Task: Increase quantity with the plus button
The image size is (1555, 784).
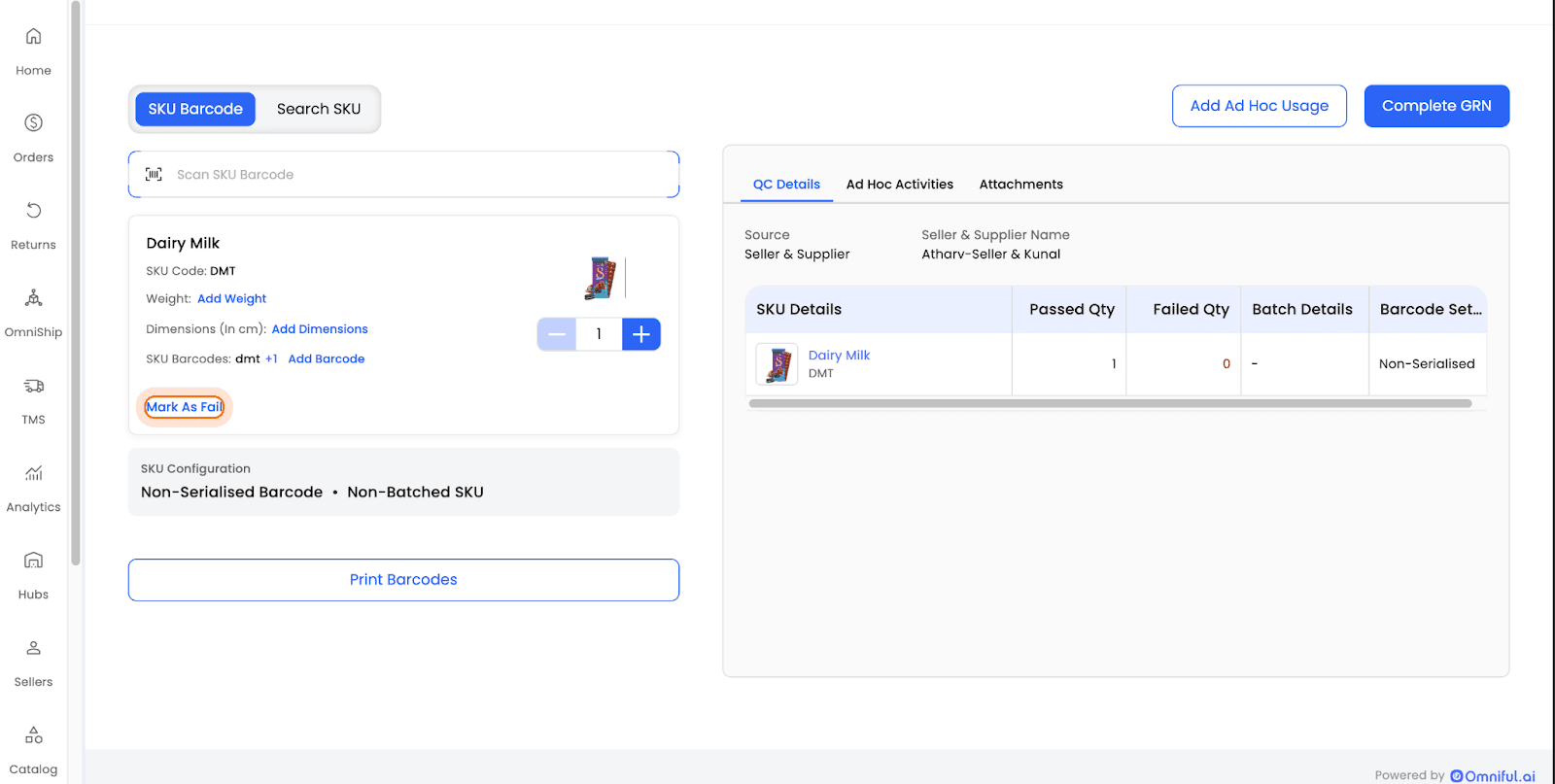Action: coord(641,334)
